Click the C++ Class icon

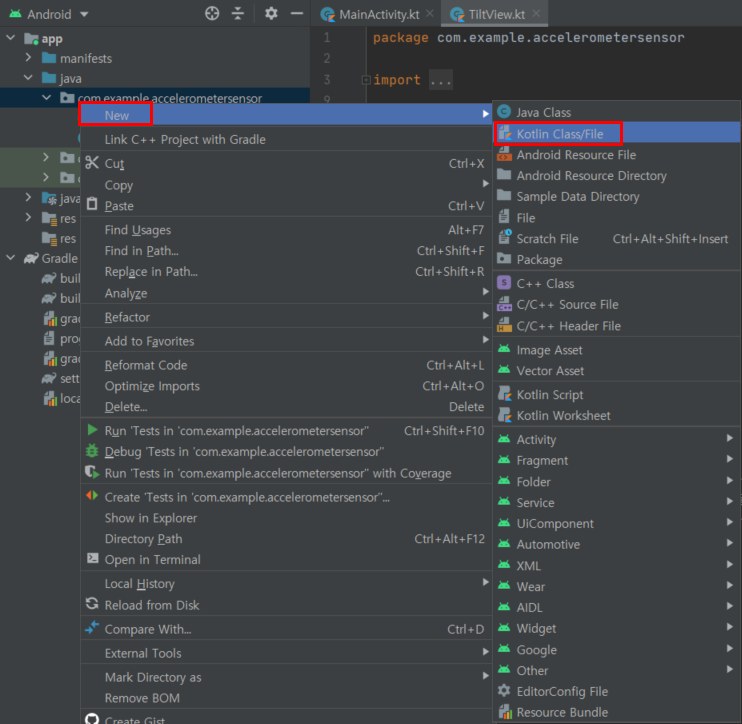click(x=504, y=283)
